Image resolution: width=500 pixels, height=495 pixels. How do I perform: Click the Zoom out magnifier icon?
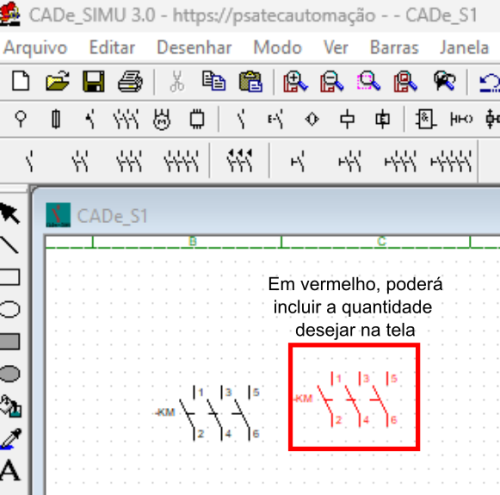[332, 81]
